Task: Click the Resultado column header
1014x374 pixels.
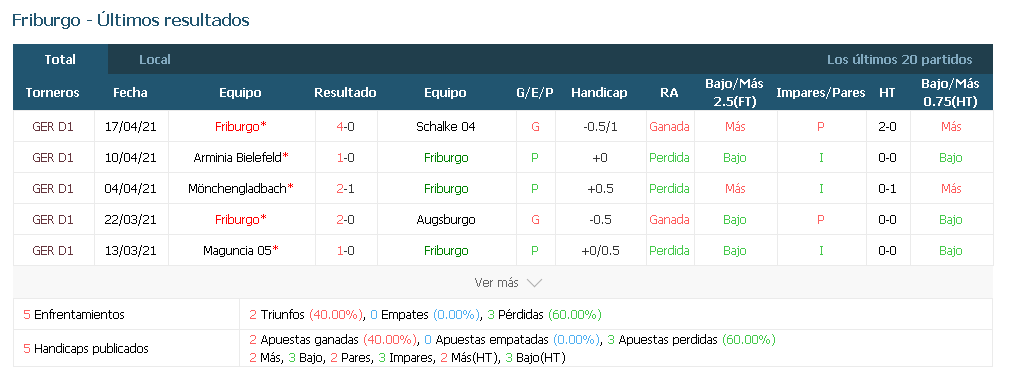Action: [345, 93]
